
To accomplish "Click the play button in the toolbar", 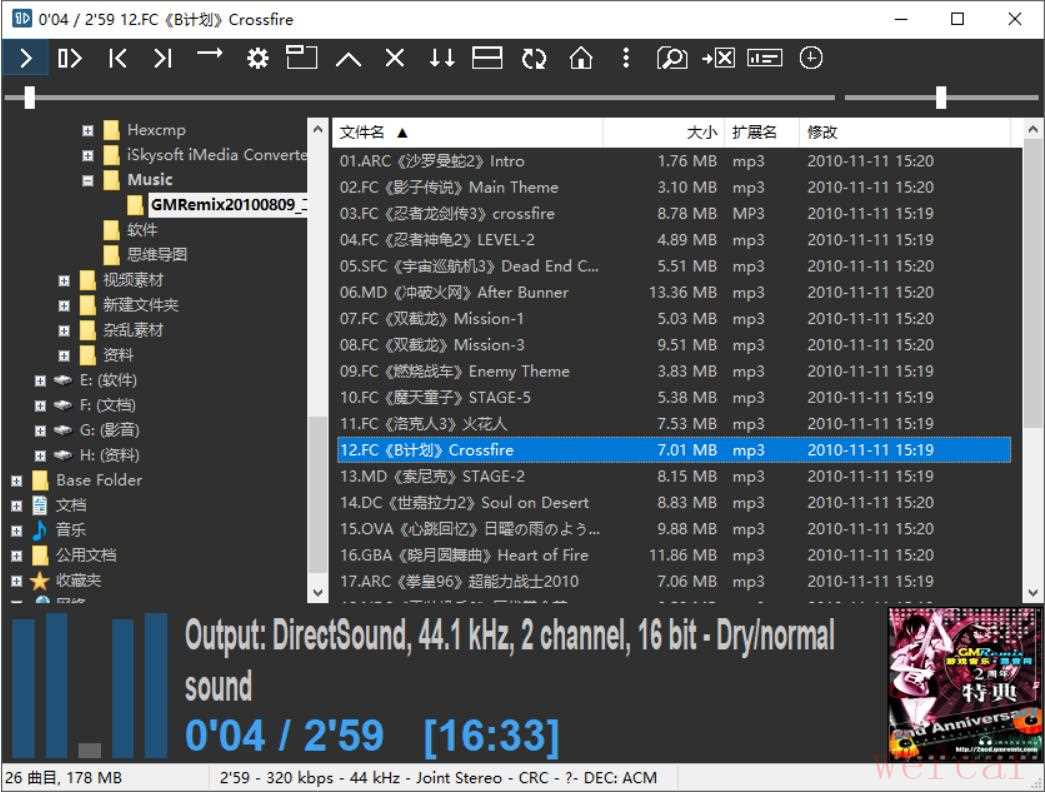I will 26,59.
